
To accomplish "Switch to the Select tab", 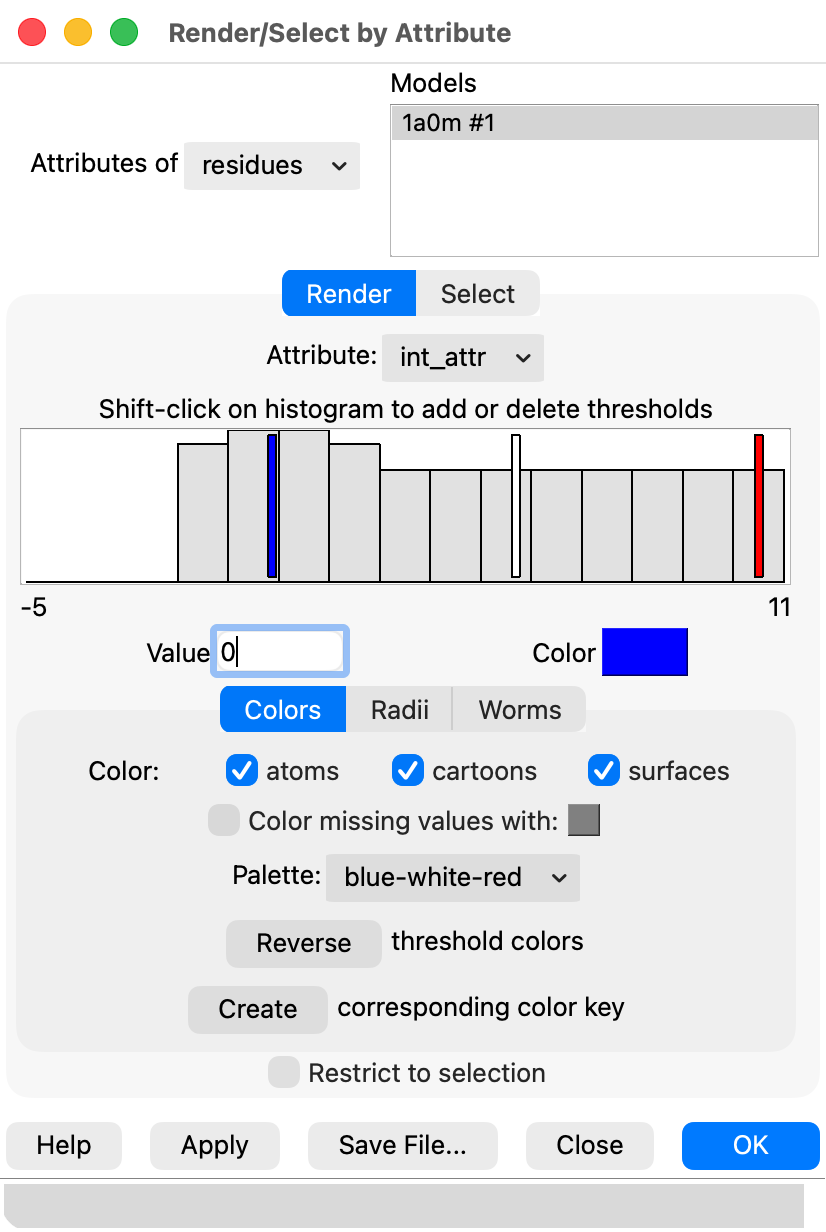I will tap(477, 294).
